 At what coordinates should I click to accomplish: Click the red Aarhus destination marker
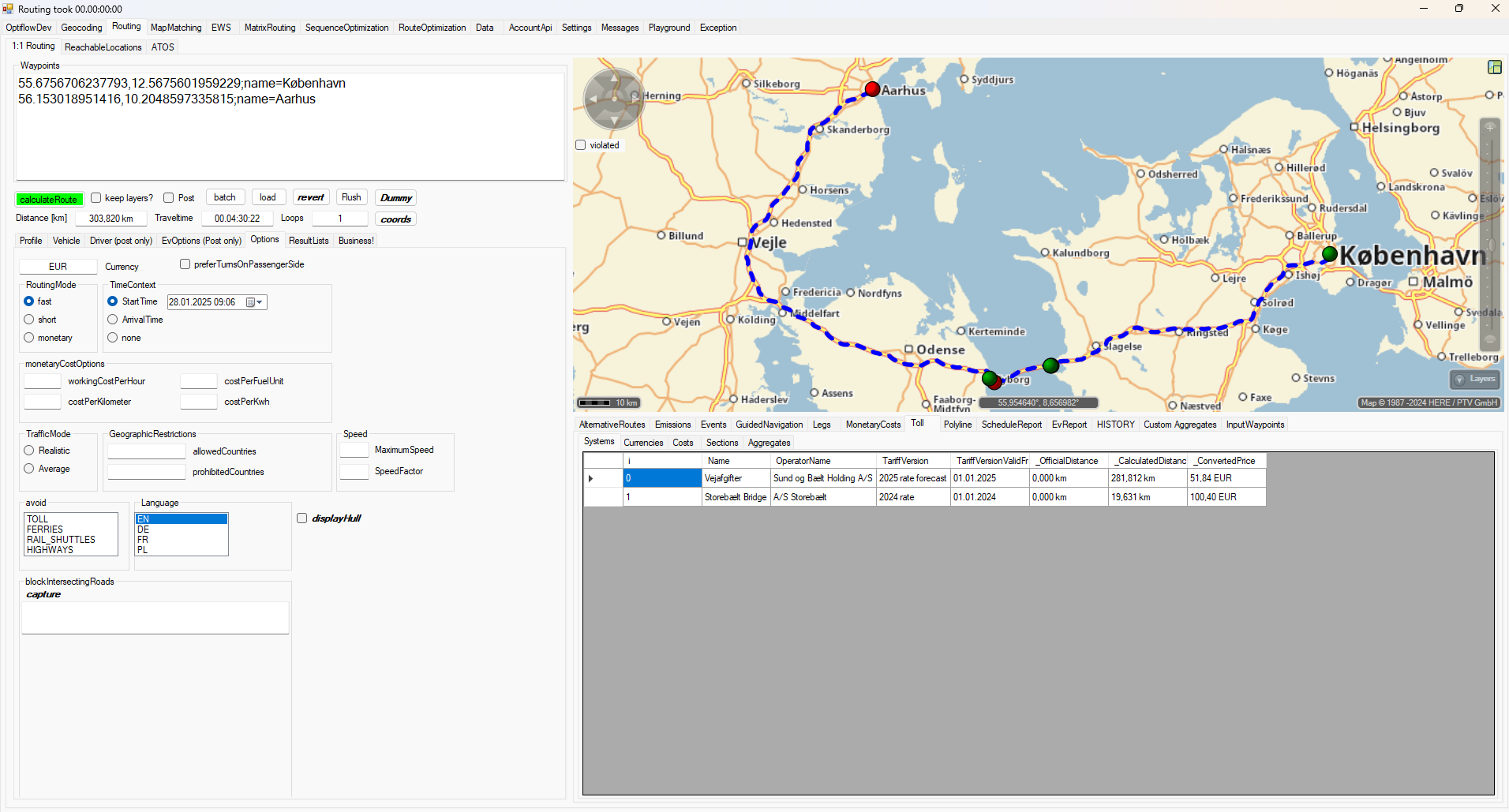pyautogui.click(x=872, y=88)
